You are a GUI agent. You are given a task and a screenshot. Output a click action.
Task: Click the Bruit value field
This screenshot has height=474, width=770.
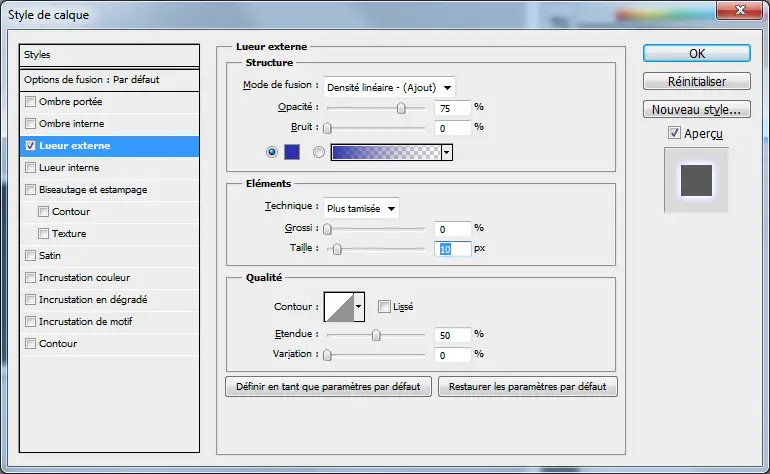tap(453, 128)
